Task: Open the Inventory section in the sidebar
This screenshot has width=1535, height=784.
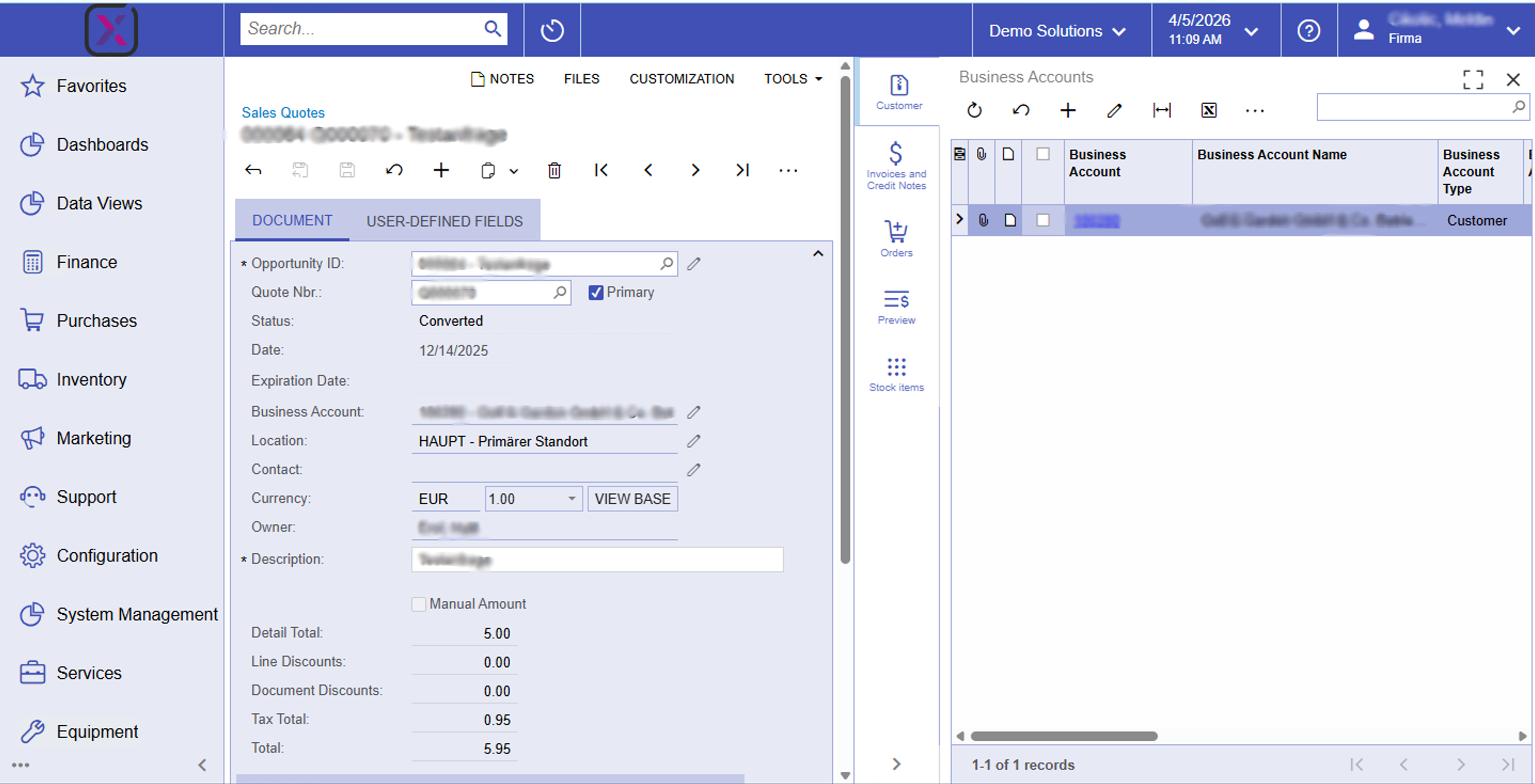Action: click(91, 379)
